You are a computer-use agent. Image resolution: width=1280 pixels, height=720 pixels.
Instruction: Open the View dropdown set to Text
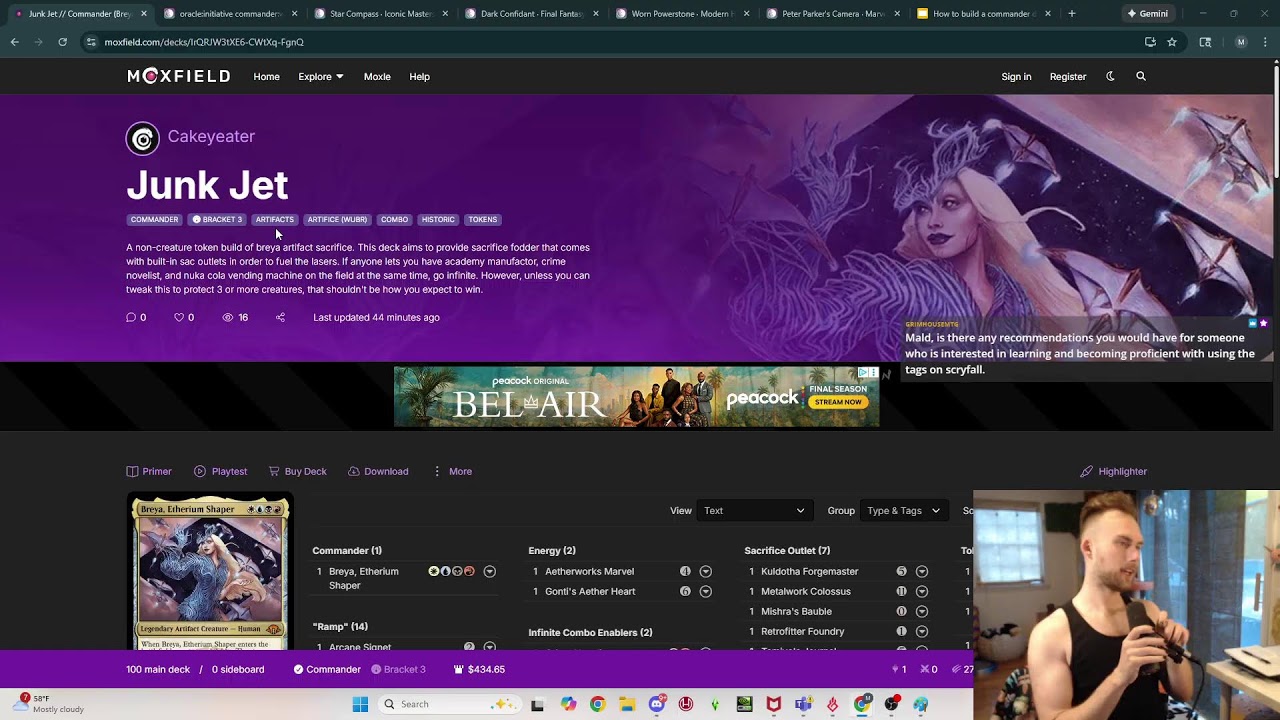[x=753, y=510]
